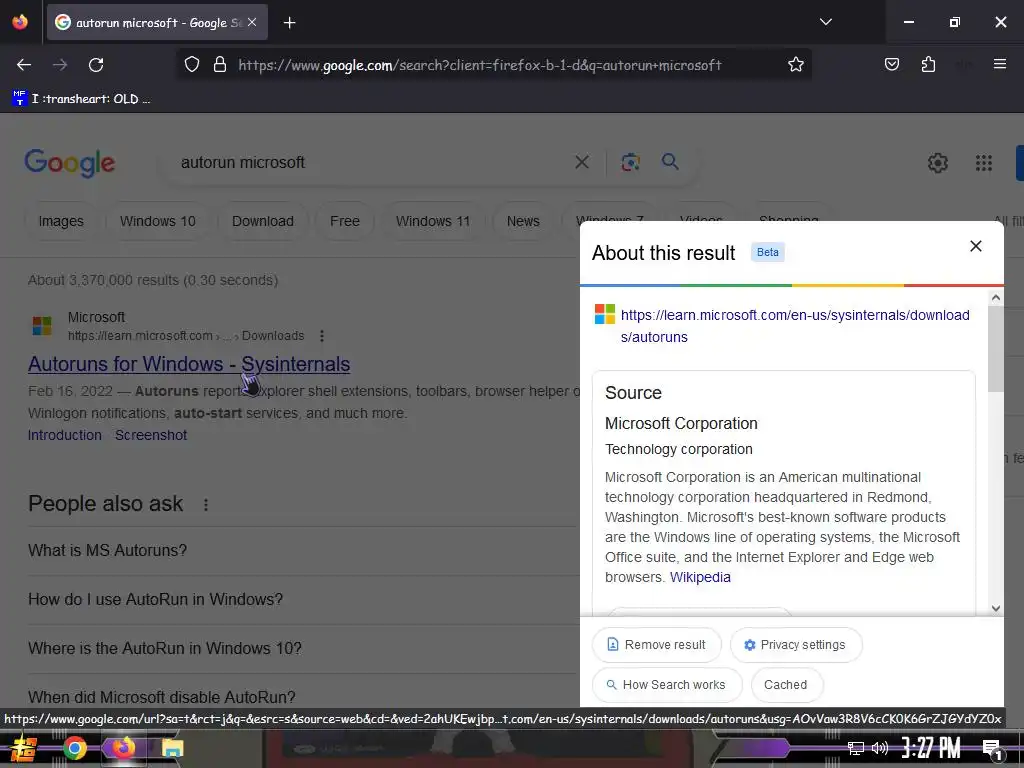Go back with the browser back arrow

[x=24, y=65]
